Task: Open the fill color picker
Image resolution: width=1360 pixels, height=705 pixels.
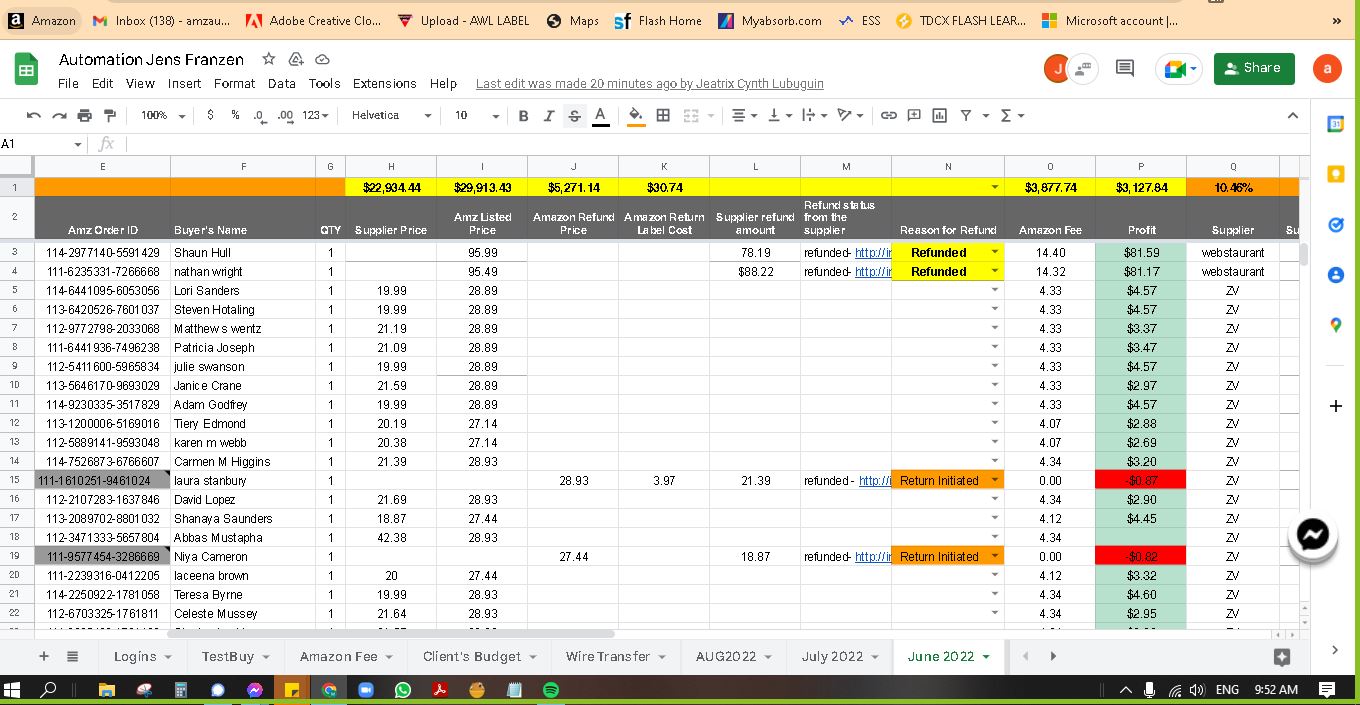Action: click(635, 116)
